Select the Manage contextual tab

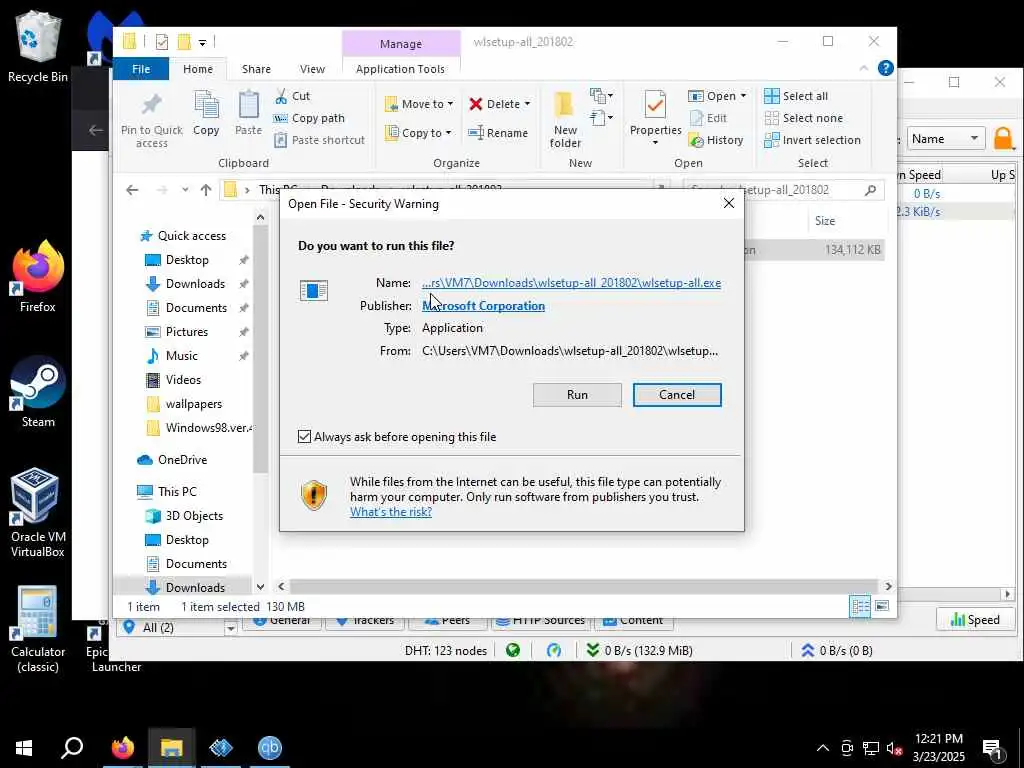click(x=400, y=44)
